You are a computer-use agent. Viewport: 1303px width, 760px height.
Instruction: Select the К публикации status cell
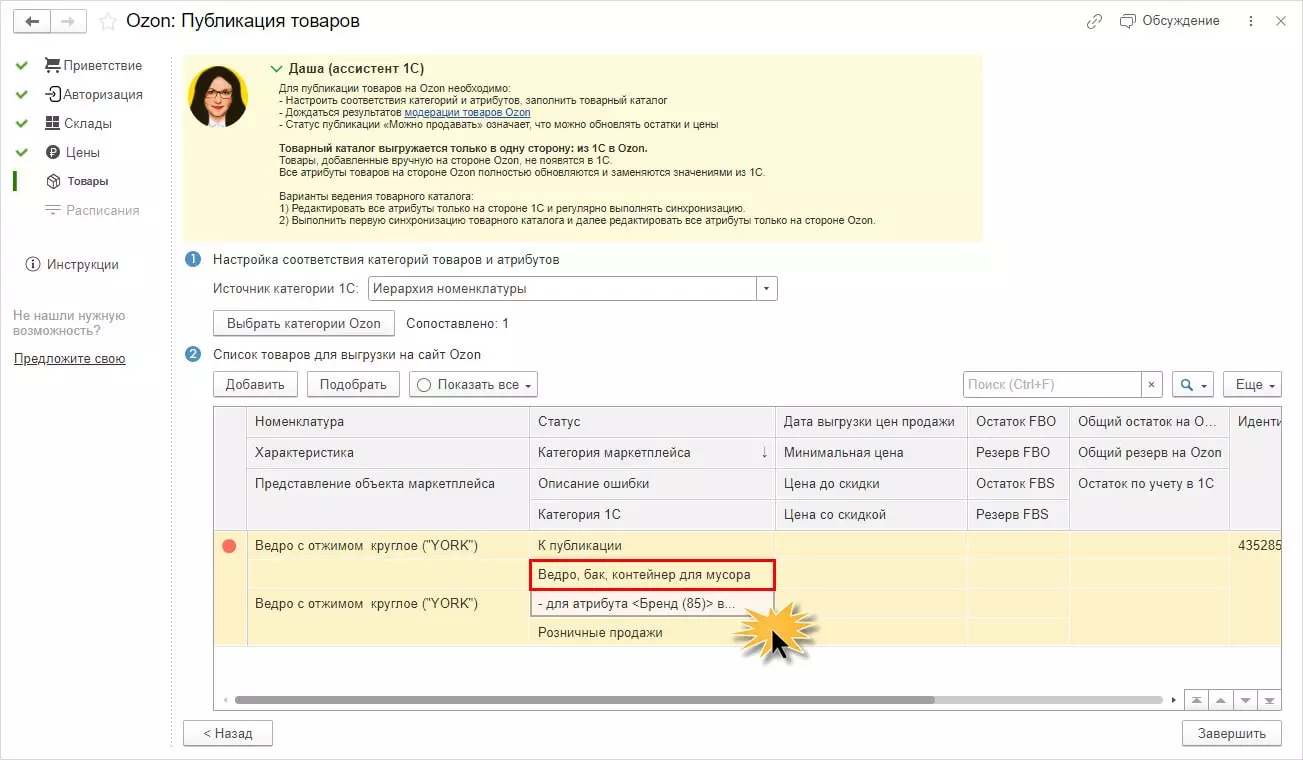pyautogui.click(x=652, y=546)
